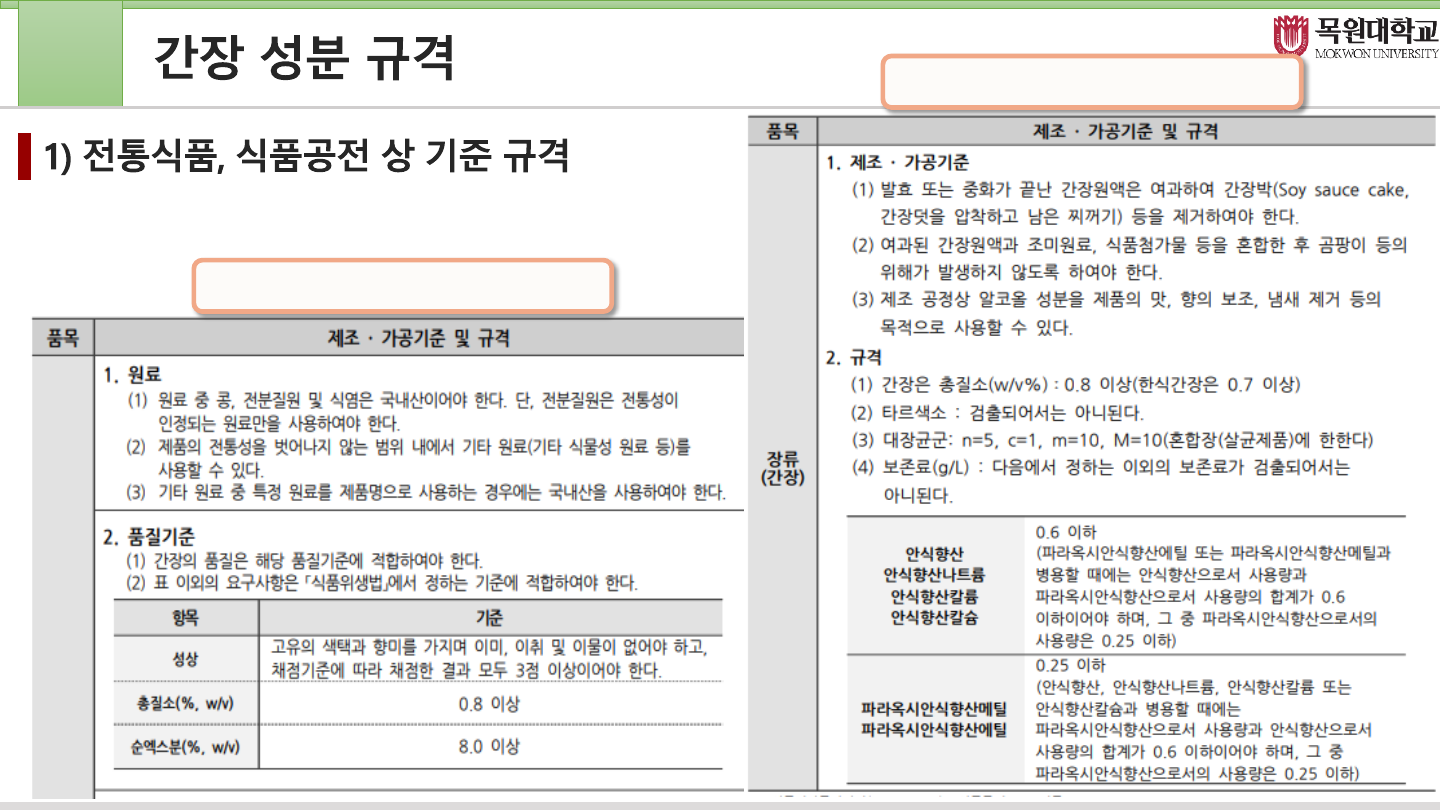Viewport: 1440px width, 810px height.
Task: Click the 8.0 이상 value cell
Action: click(489, 746)
